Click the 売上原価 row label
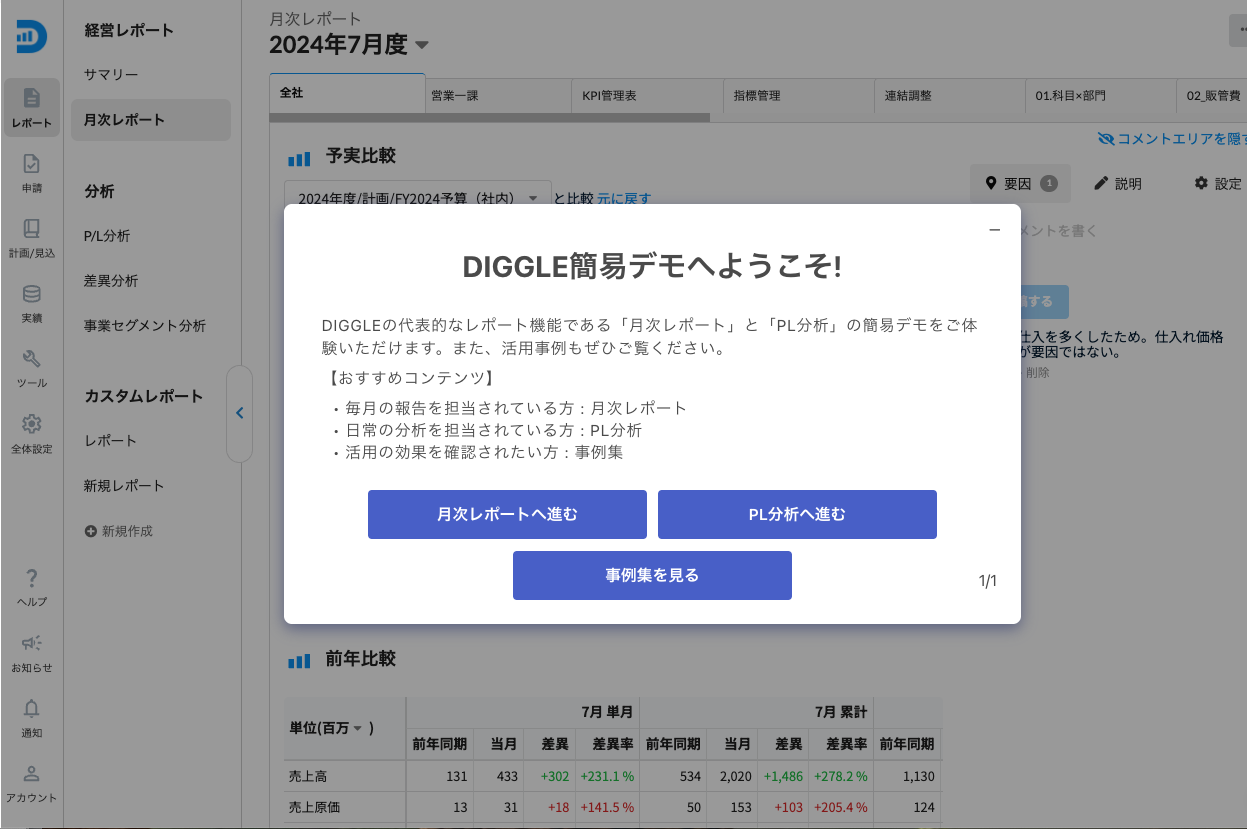1247x829 pixels. tap(314, 807)
